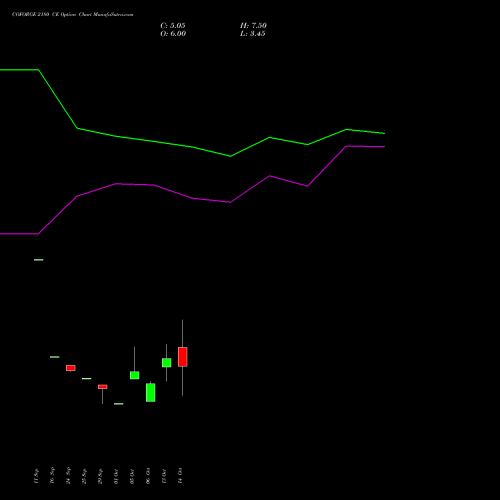
Task: Click the 13 Oct date label
Action: (x=164, y=476)
